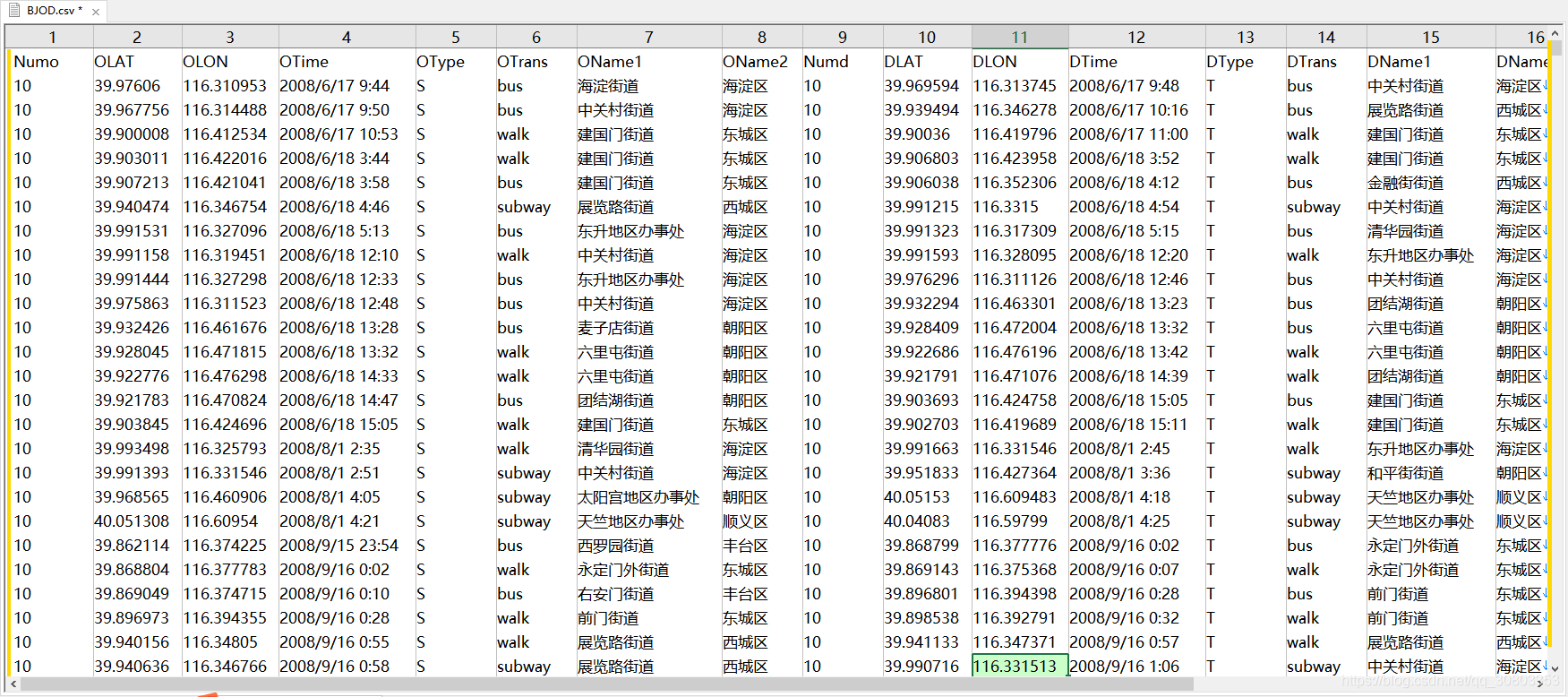This screenshot has width=1568, height=697.
Task: Select column header 13
Action: tap(1246, 37)
